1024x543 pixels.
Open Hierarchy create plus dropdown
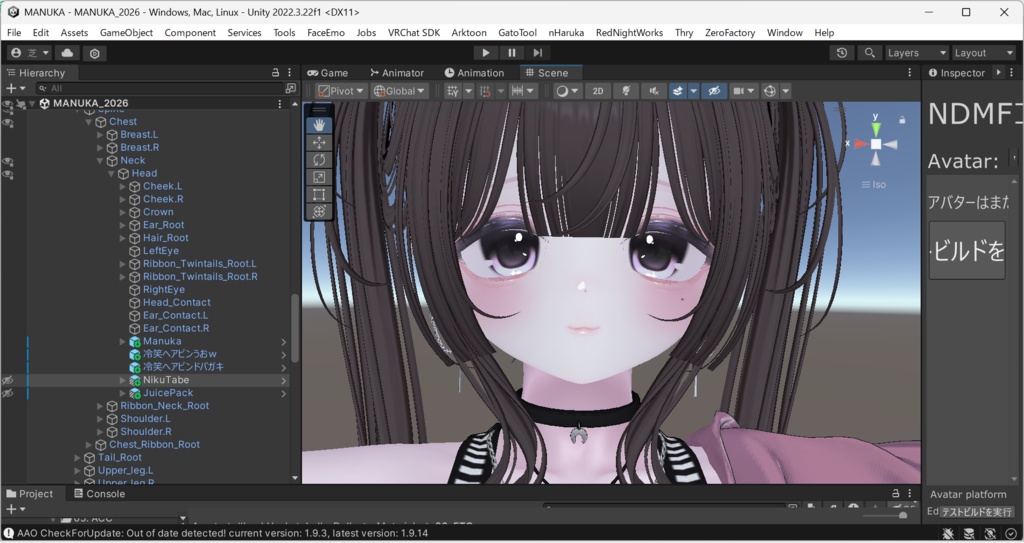click(15, 88)
